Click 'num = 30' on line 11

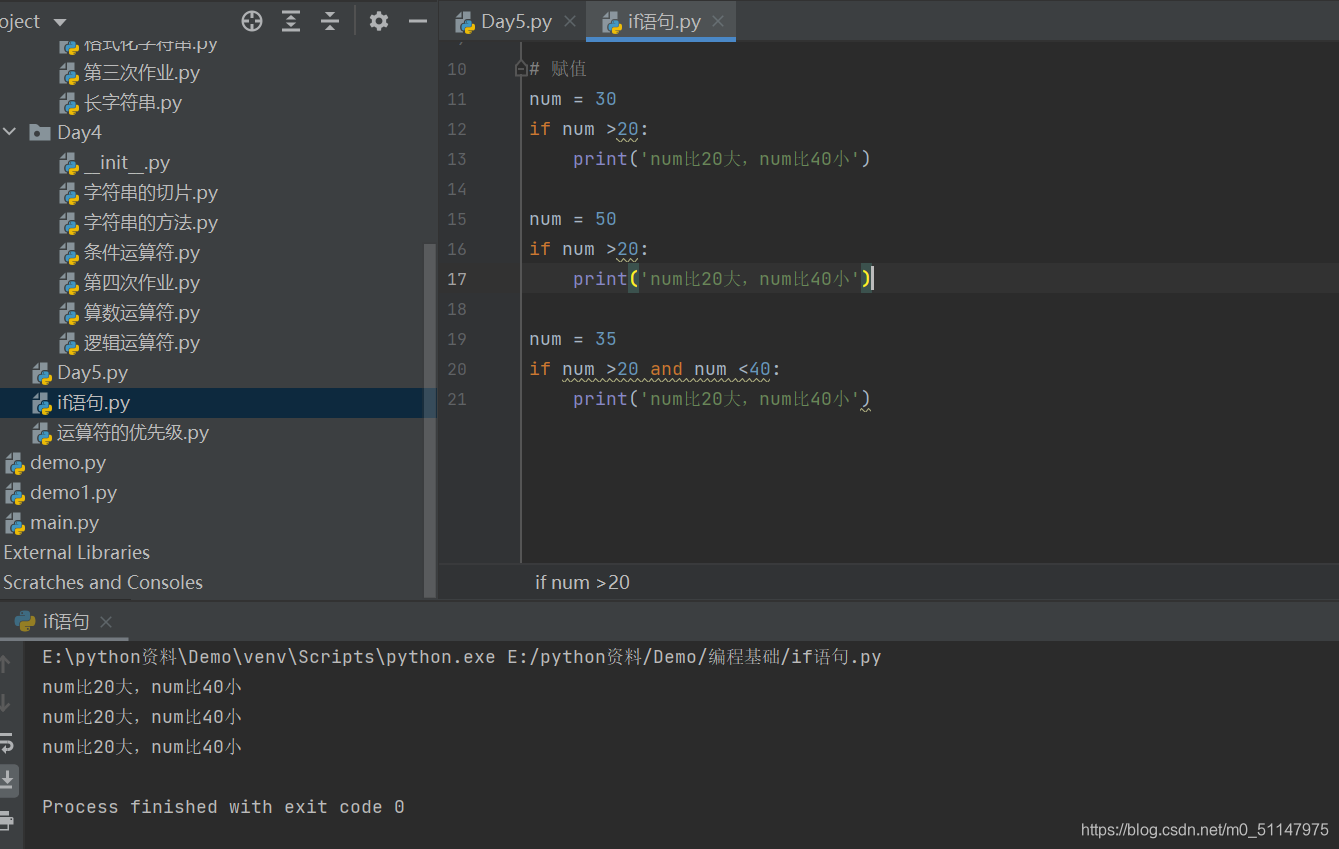click(x=573, y=99)
